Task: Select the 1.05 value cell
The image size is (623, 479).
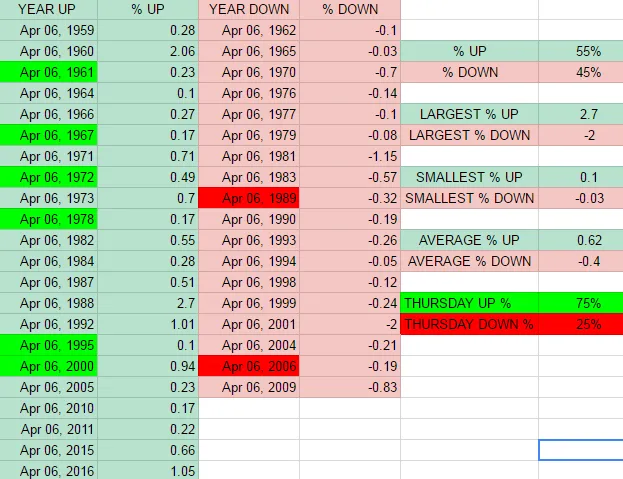Action: tap(148, 470)
